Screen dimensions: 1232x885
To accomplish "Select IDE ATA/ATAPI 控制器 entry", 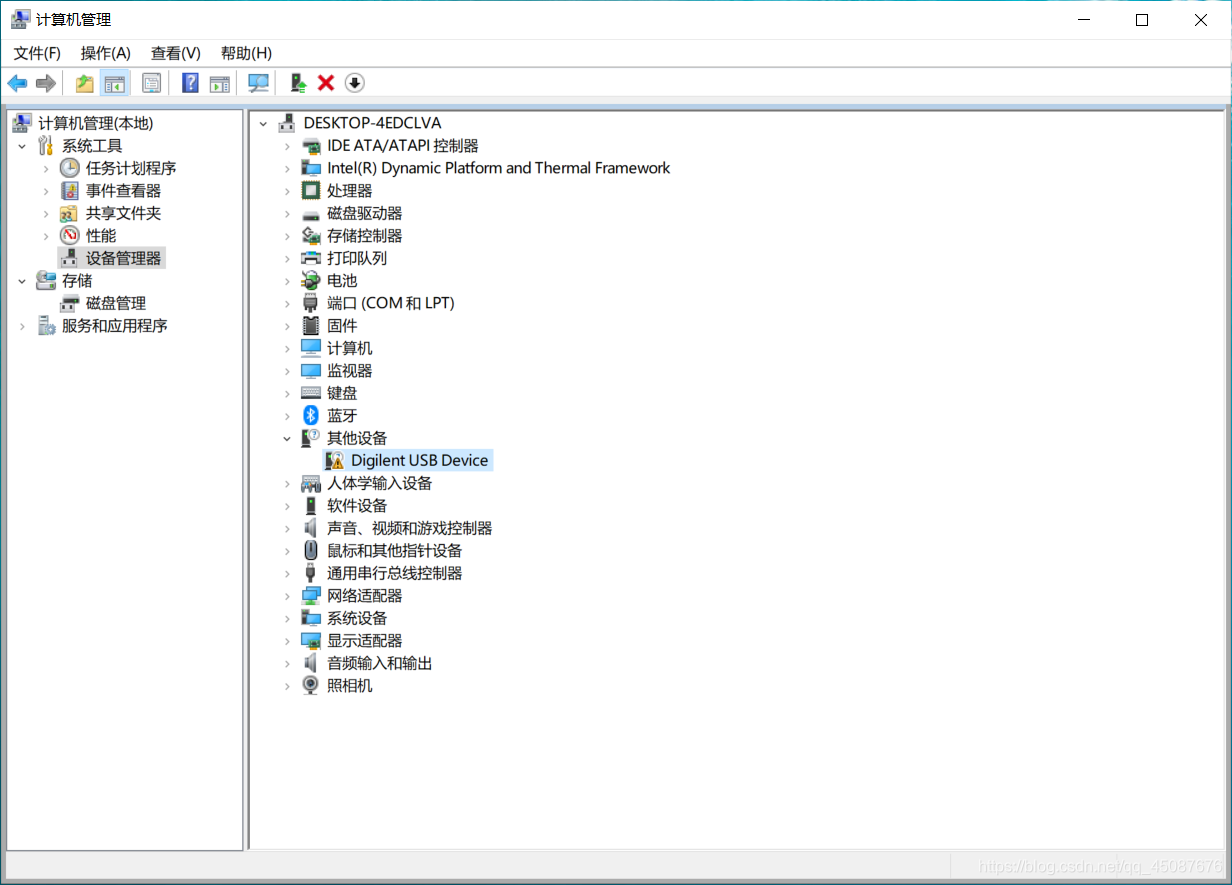I will pyautogui.click(x=403, y=145).
